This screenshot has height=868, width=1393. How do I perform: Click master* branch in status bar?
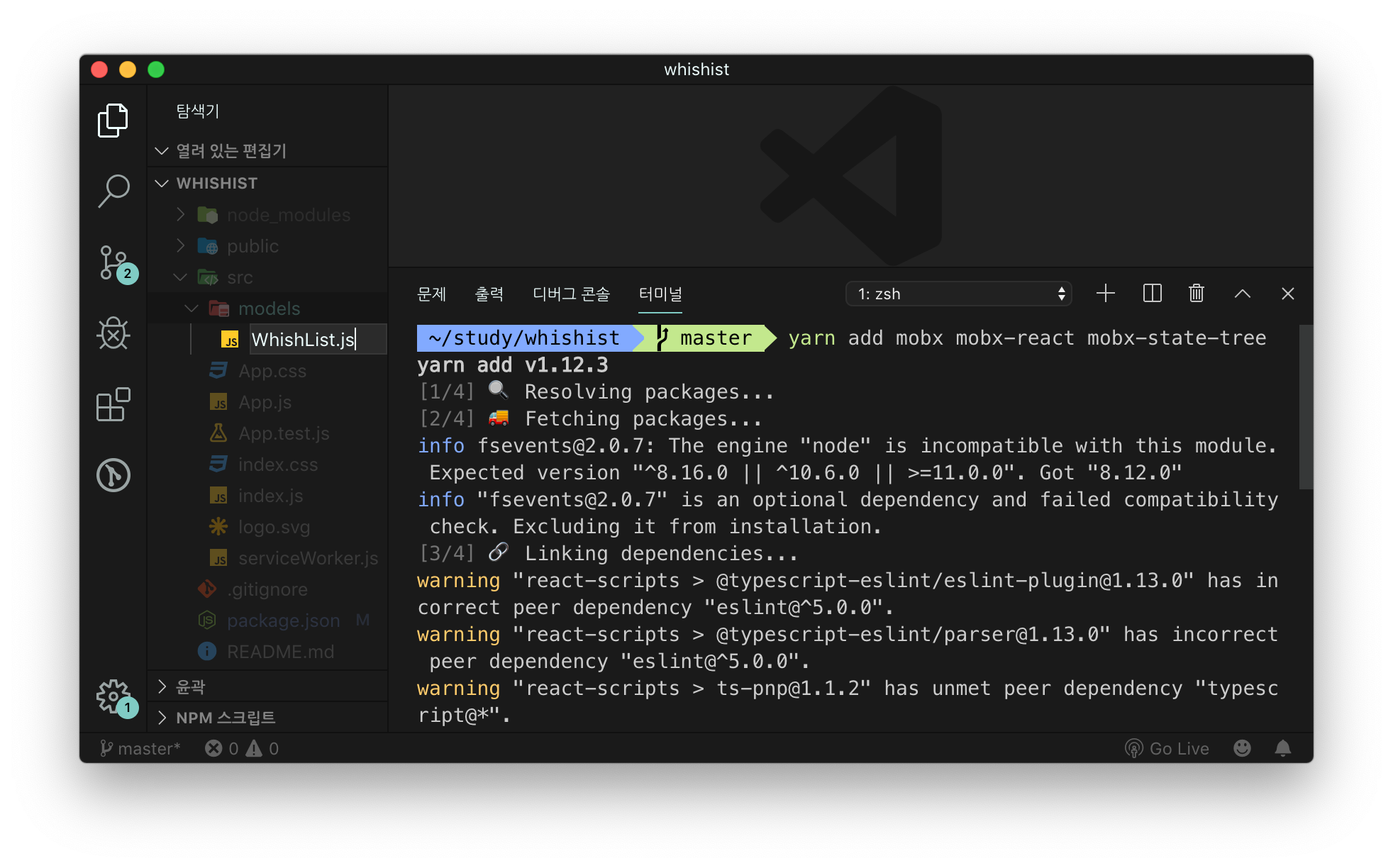140,749
